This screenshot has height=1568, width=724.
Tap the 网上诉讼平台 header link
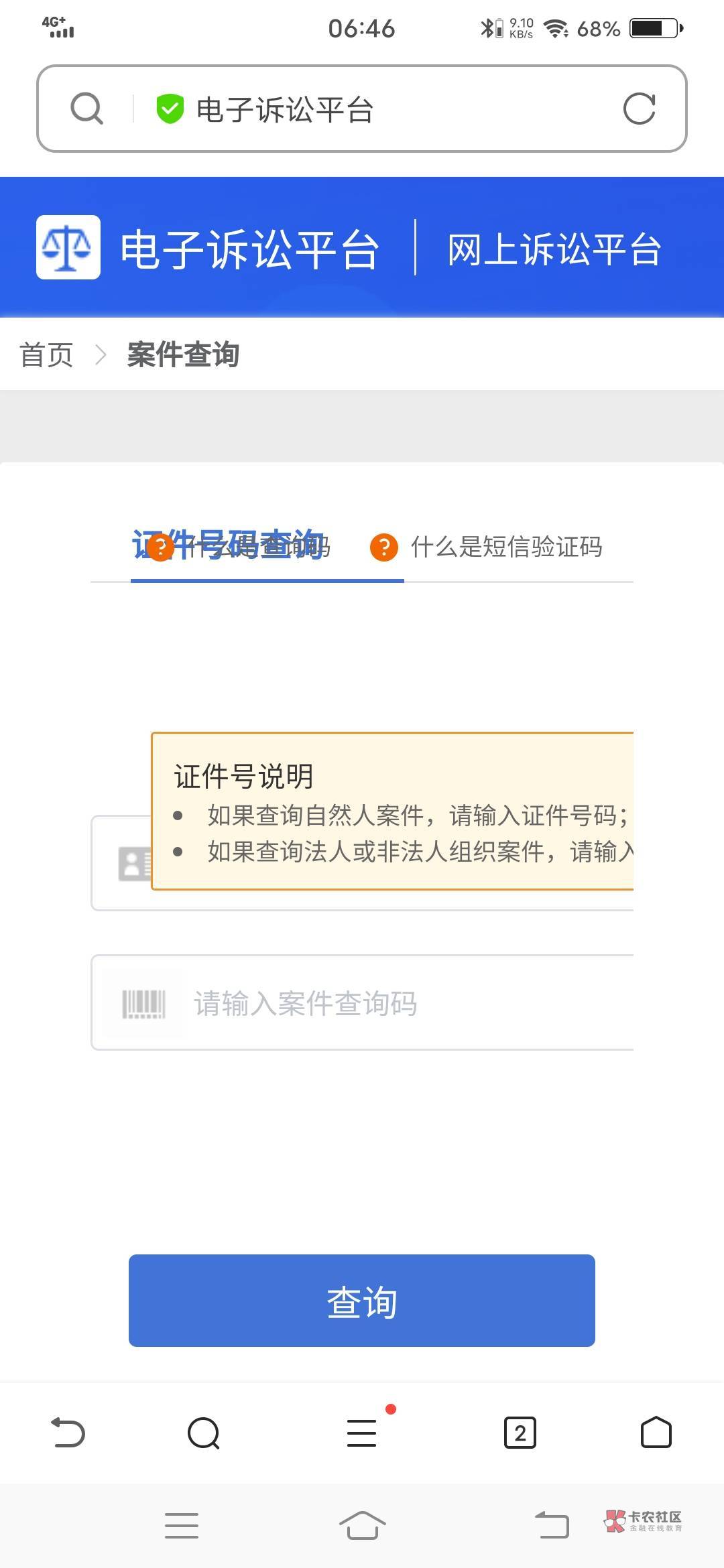(554, 249)
